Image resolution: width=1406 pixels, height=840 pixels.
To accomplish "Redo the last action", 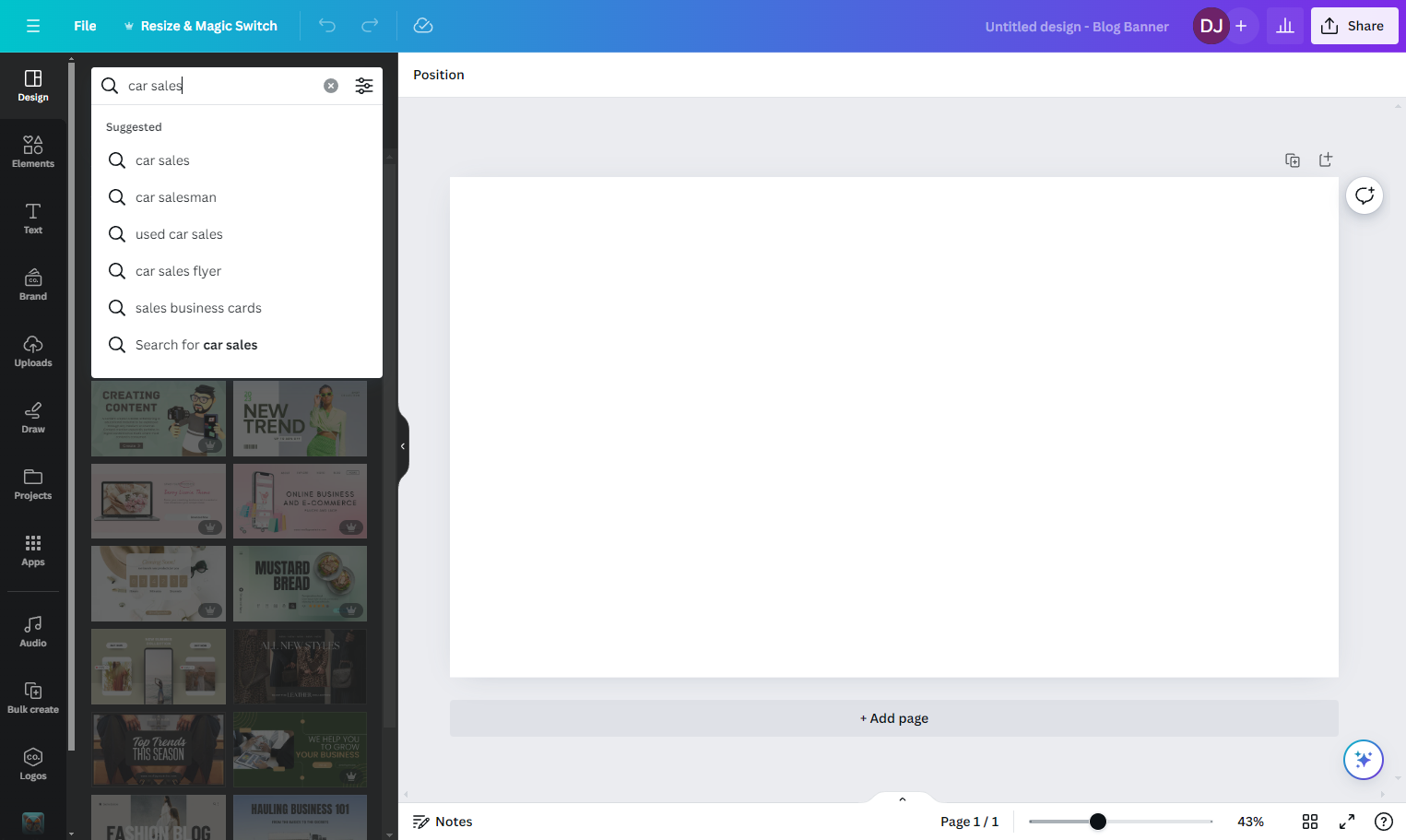I will coord(370,26).
